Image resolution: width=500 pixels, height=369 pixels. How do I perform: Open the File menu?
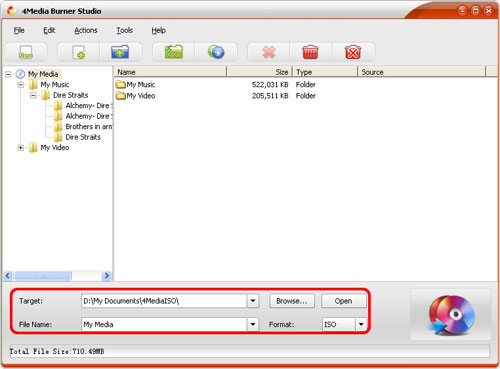pyautogui.click(x=19, y=30)
